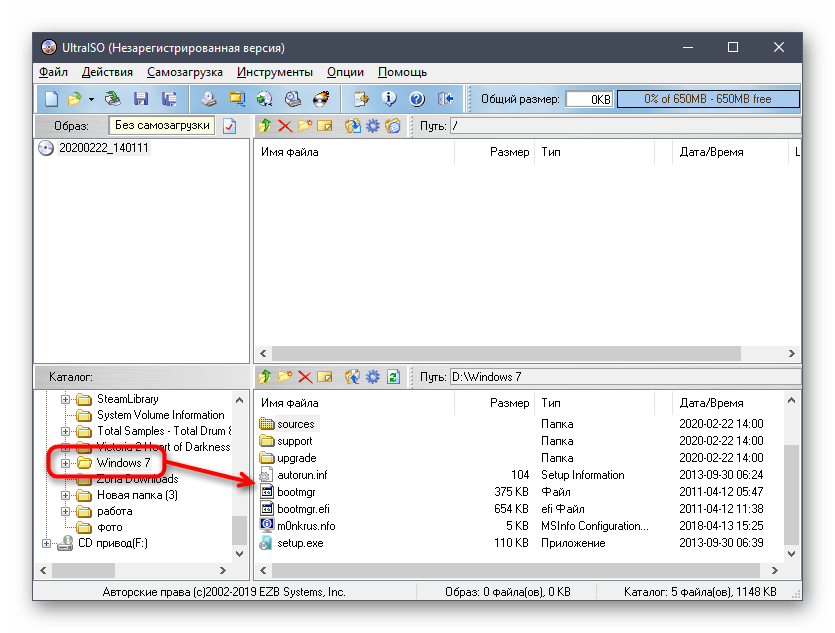Sort by the Размер column header in lower list

click(x=509, y=403)
